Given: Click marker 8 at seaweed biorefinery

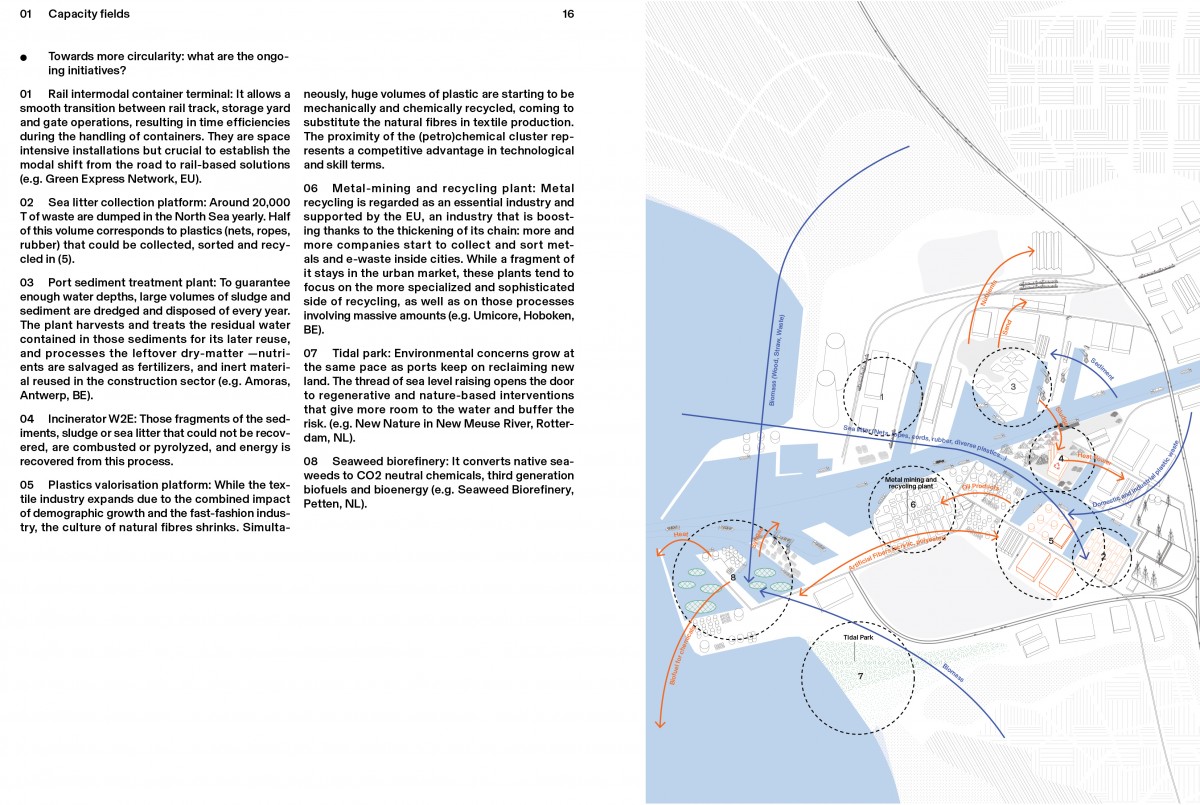Looking at the screenshot, I should click(x=733, y=577).
